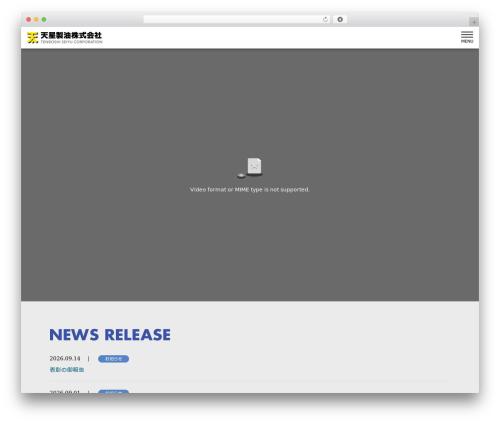Minimize the window with the yellow button
The height and width of the screenshot is (423, 500).
[36, 20]
